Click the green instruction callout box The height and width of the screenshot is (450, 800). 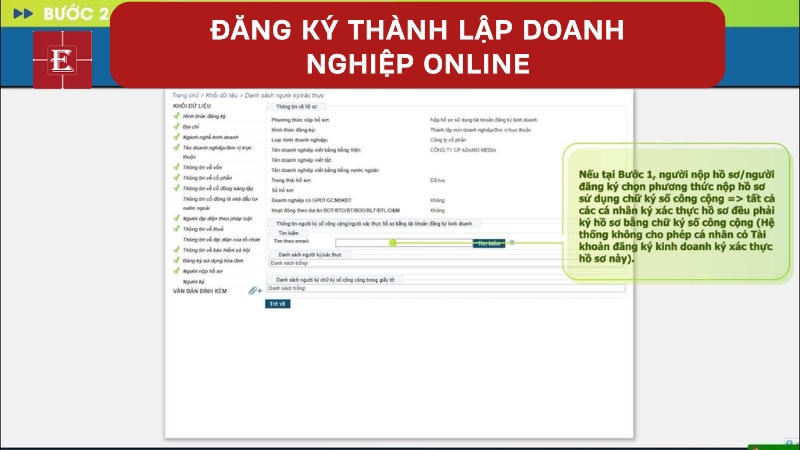click(677, 212)
